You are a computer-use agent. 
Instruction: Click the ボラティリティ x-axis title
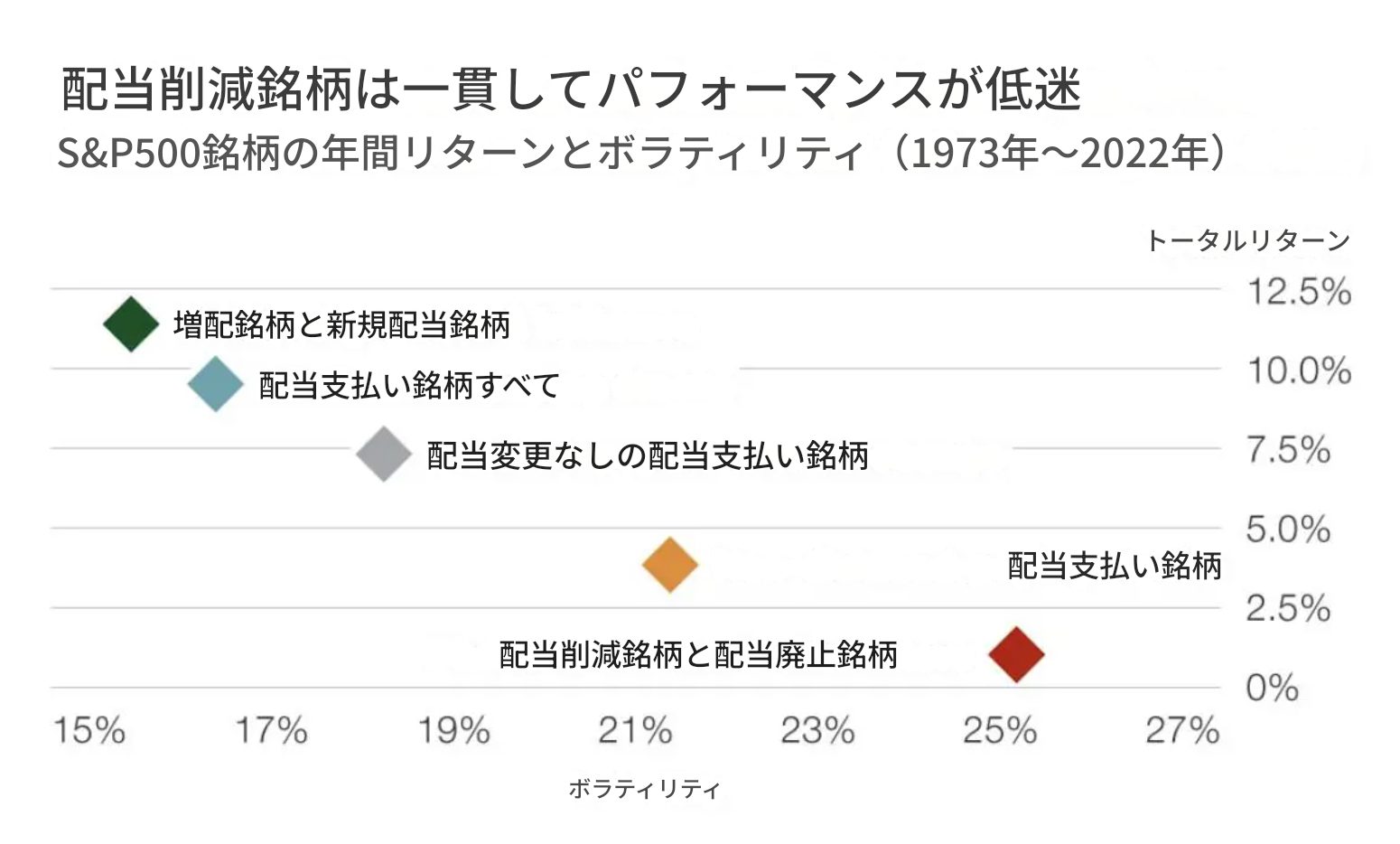[644, 789]
